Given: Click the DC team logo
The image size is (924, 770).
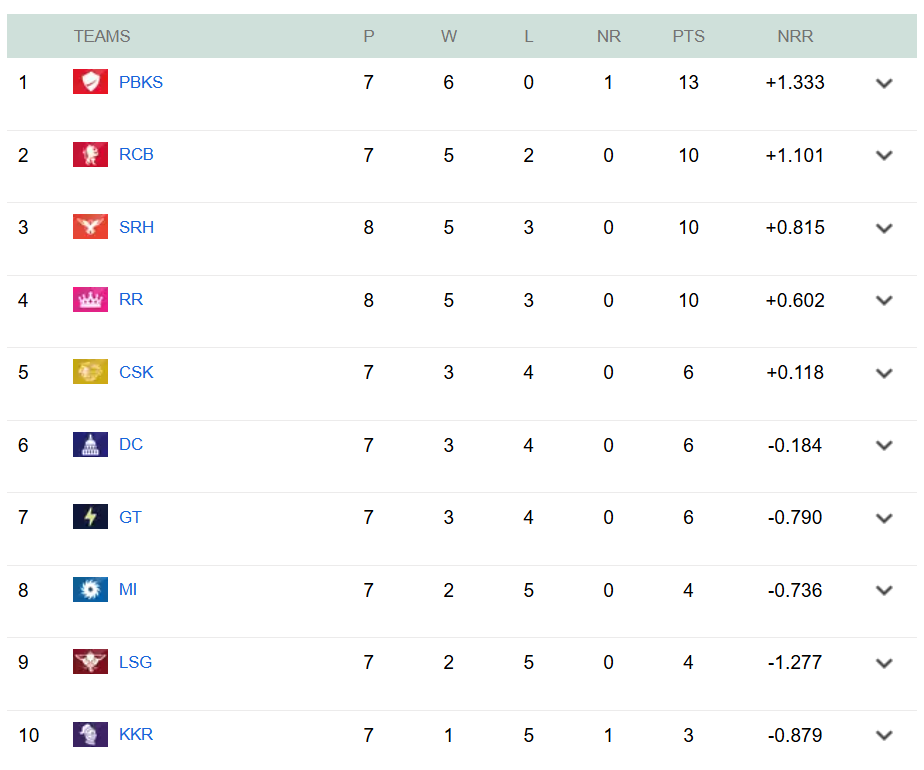Looking at the screenshot, I should (x=90, y=444).
